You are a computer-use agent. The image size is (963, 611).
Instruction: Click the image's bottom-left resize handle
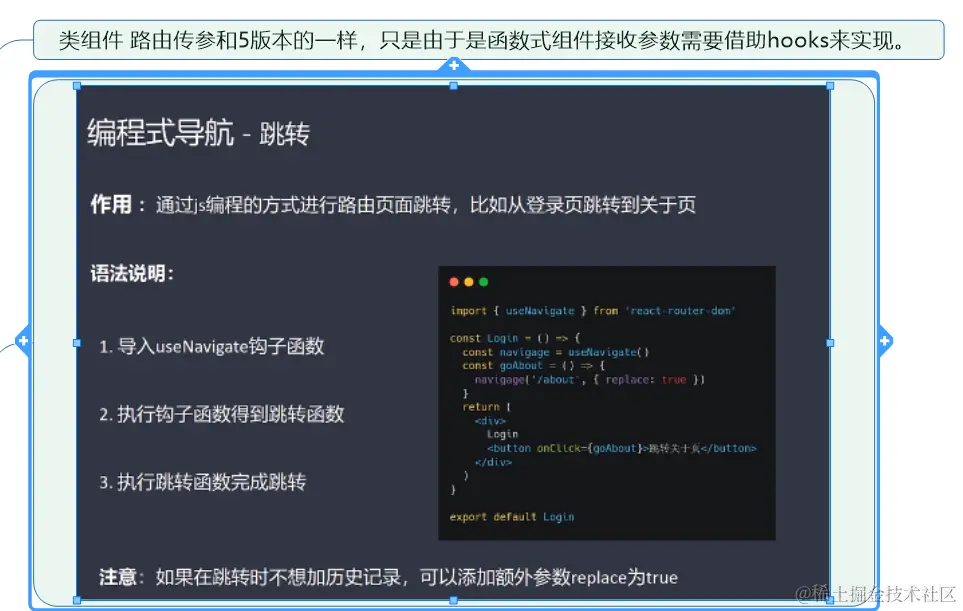pyautogui.click(x=77, y=600)
